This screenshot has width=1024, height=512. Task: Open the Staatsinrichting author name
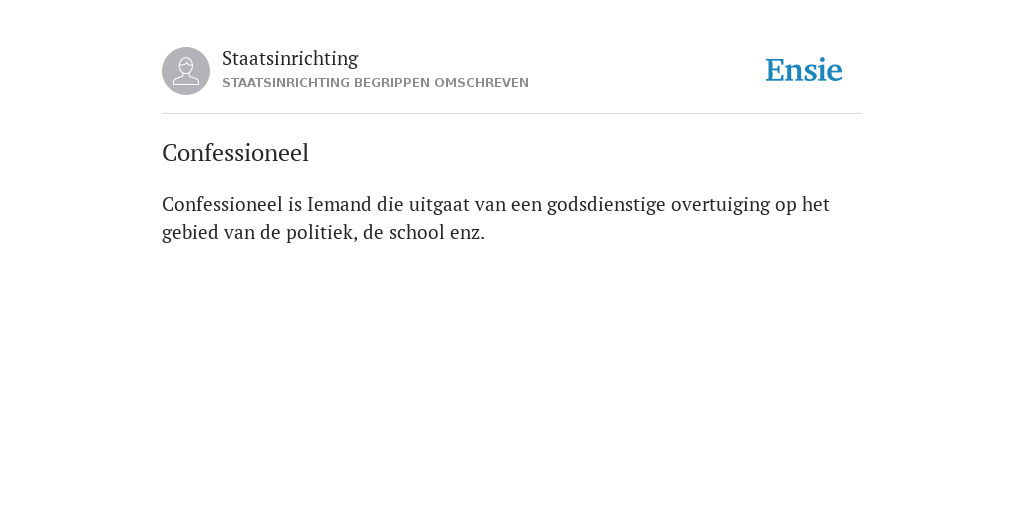tap(290, 58)
